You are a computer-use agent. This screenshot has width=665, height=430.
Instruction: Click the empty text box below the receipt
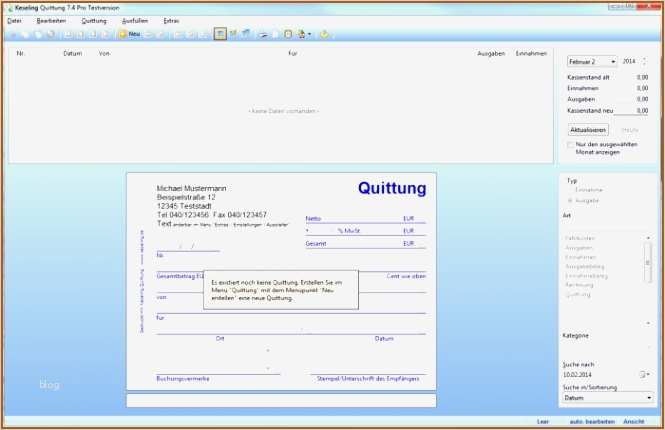coord(281,401)
